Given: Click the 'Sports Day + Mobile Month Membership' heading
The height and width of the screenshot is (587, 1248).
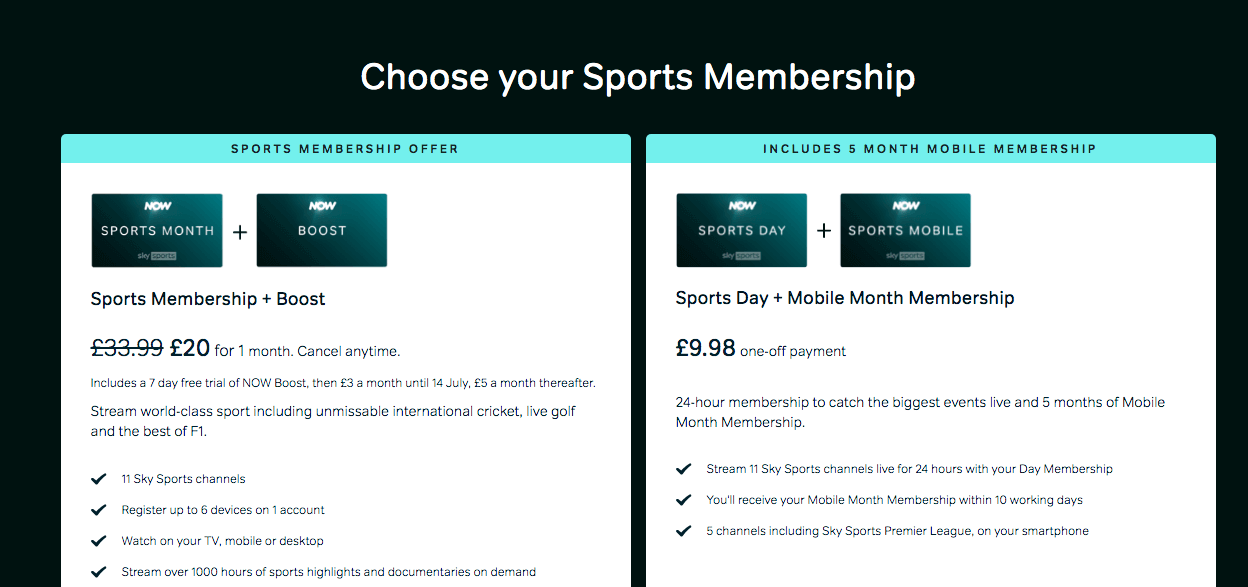Looking at the screenshot, I should point(845,298).
